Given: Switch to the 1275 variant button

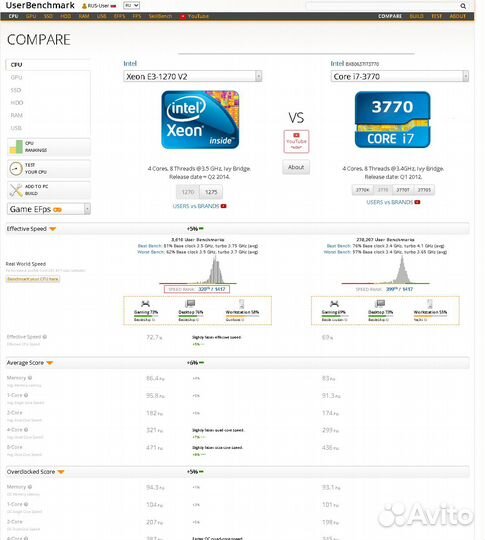Looking at the screenshot, I should click(x=211, y=192).
